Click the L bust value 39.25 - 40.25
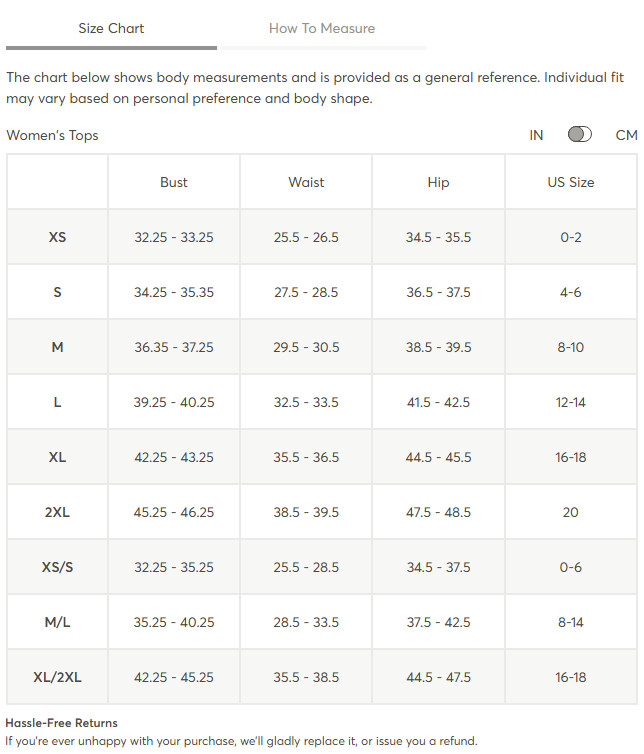Image resolution: width=644 pixels, height=754 pixels. coord(174,402)
